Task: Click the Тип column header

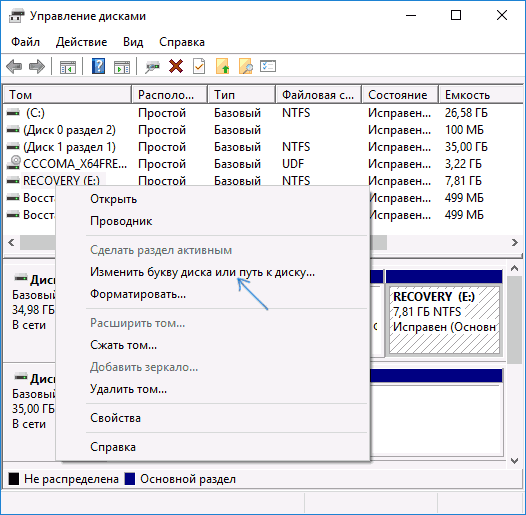Action: 242,95
